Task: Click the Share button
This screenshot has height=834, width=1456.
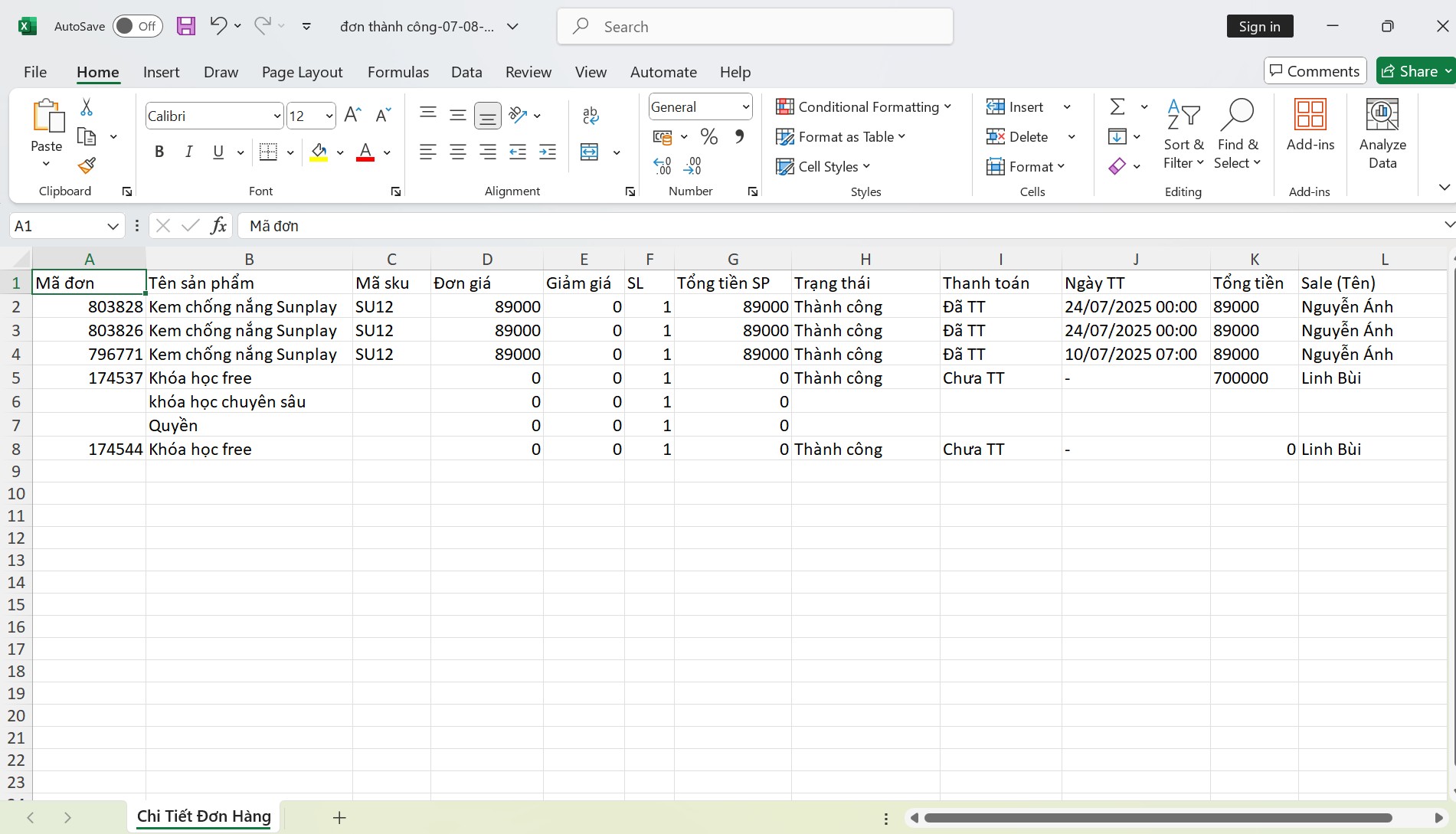Action: 1415,71
